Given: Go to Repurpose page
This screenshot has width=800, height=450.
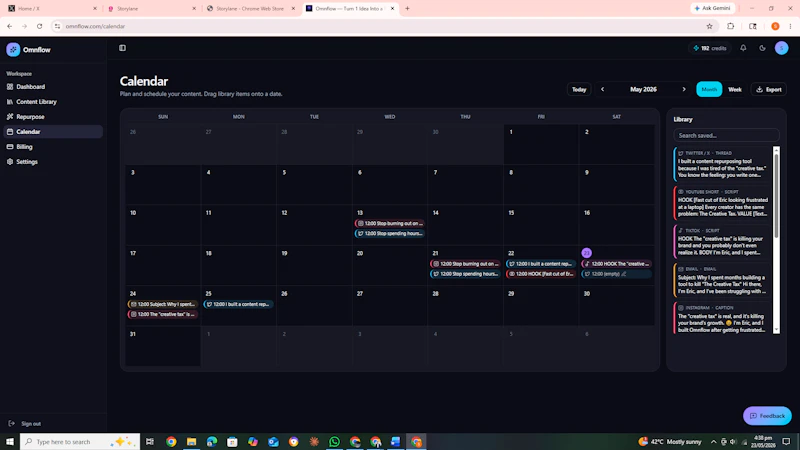Looking at the screenshot, I should (x=53, y=117).
